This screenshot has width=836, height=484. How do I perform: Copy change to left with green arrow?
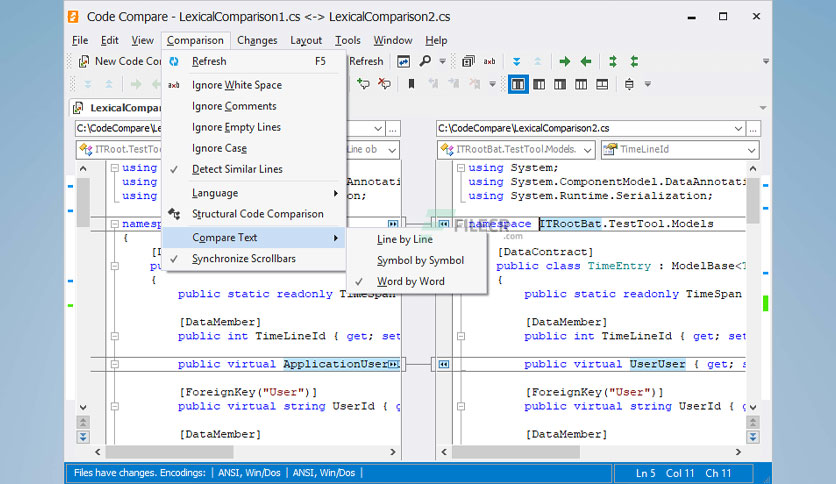pyautogui.click(x=586, y=62)
